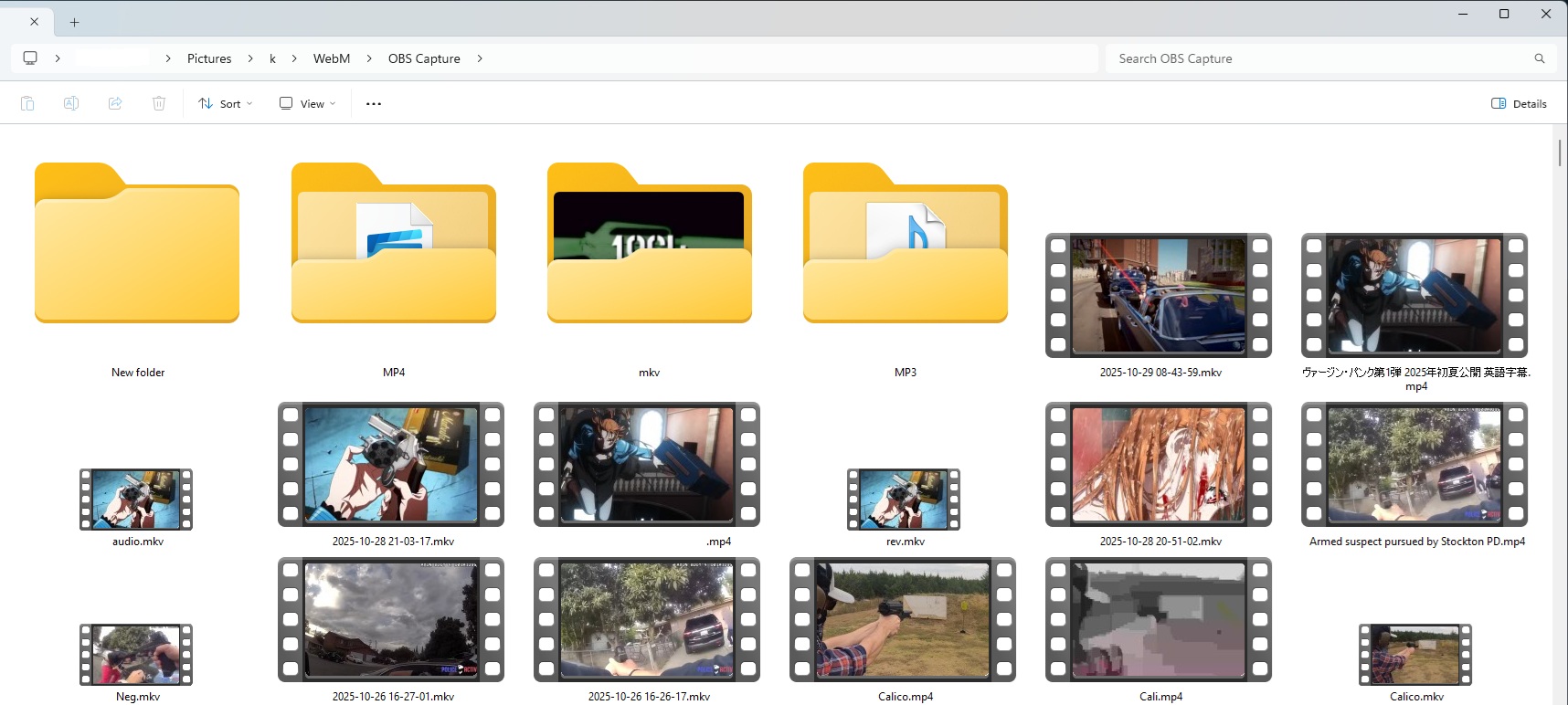Go to the k folder breadcrumb
The image size is (1568, 705).
[272, 58]
